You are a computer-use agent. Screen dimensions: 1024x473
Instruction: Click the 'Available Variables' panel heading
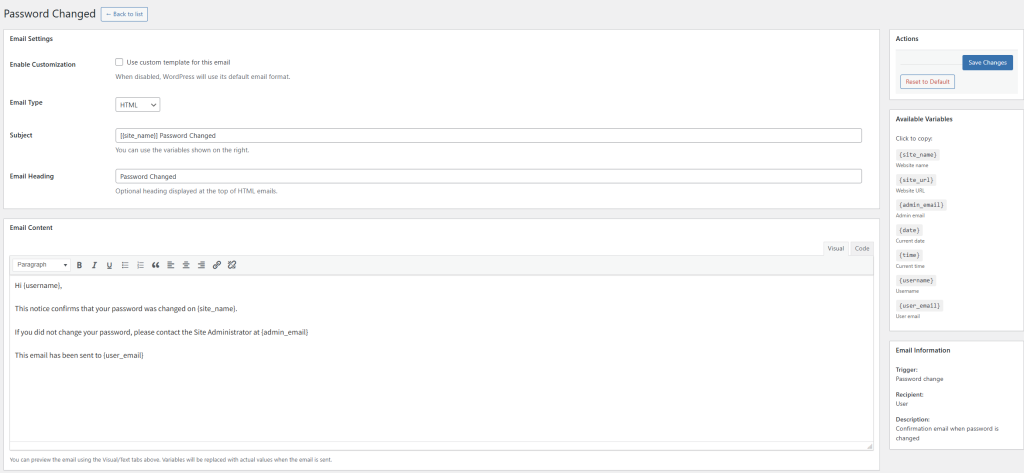[924, 120]
